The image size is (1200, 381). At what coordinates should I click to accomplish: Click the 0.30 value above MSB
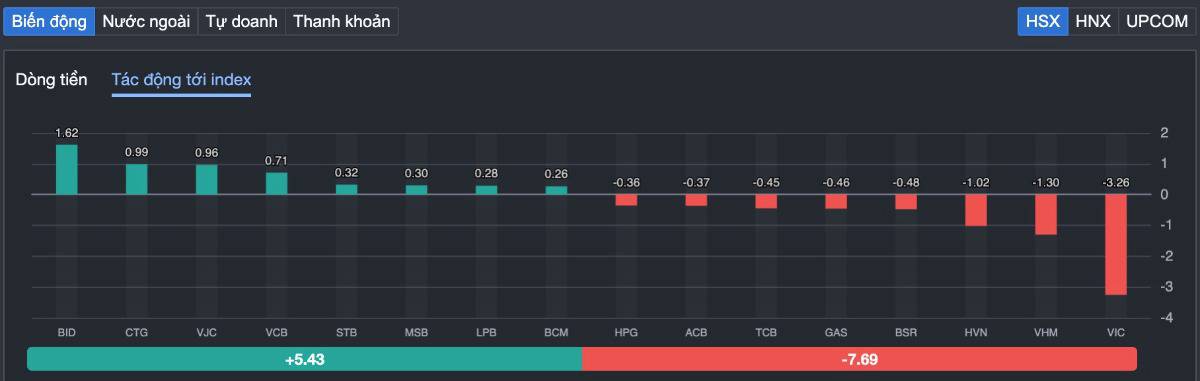pyautogui.click(x=417, y=173)
